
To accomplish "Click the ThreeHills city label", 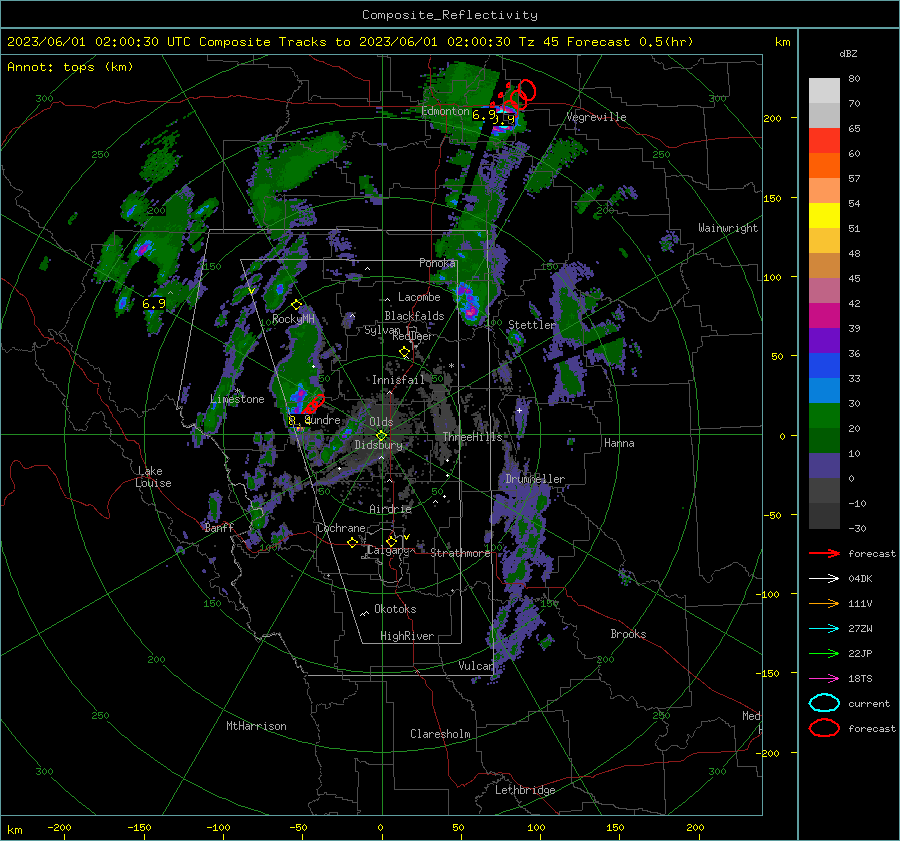I will coord(472,437).
